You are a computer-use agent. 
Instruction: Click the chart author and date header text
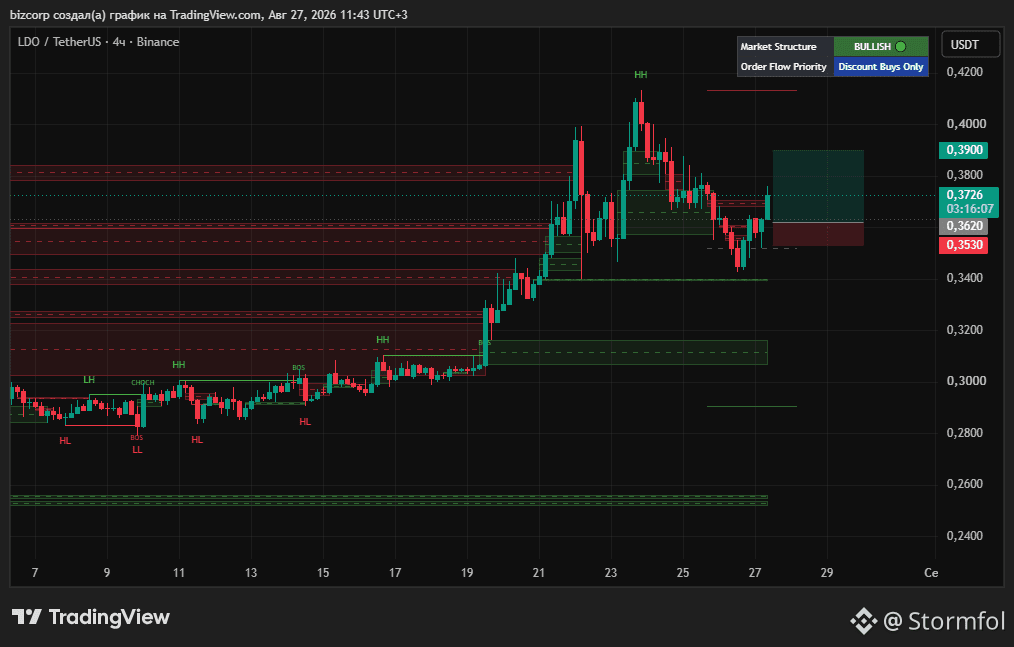coord(208,14)
